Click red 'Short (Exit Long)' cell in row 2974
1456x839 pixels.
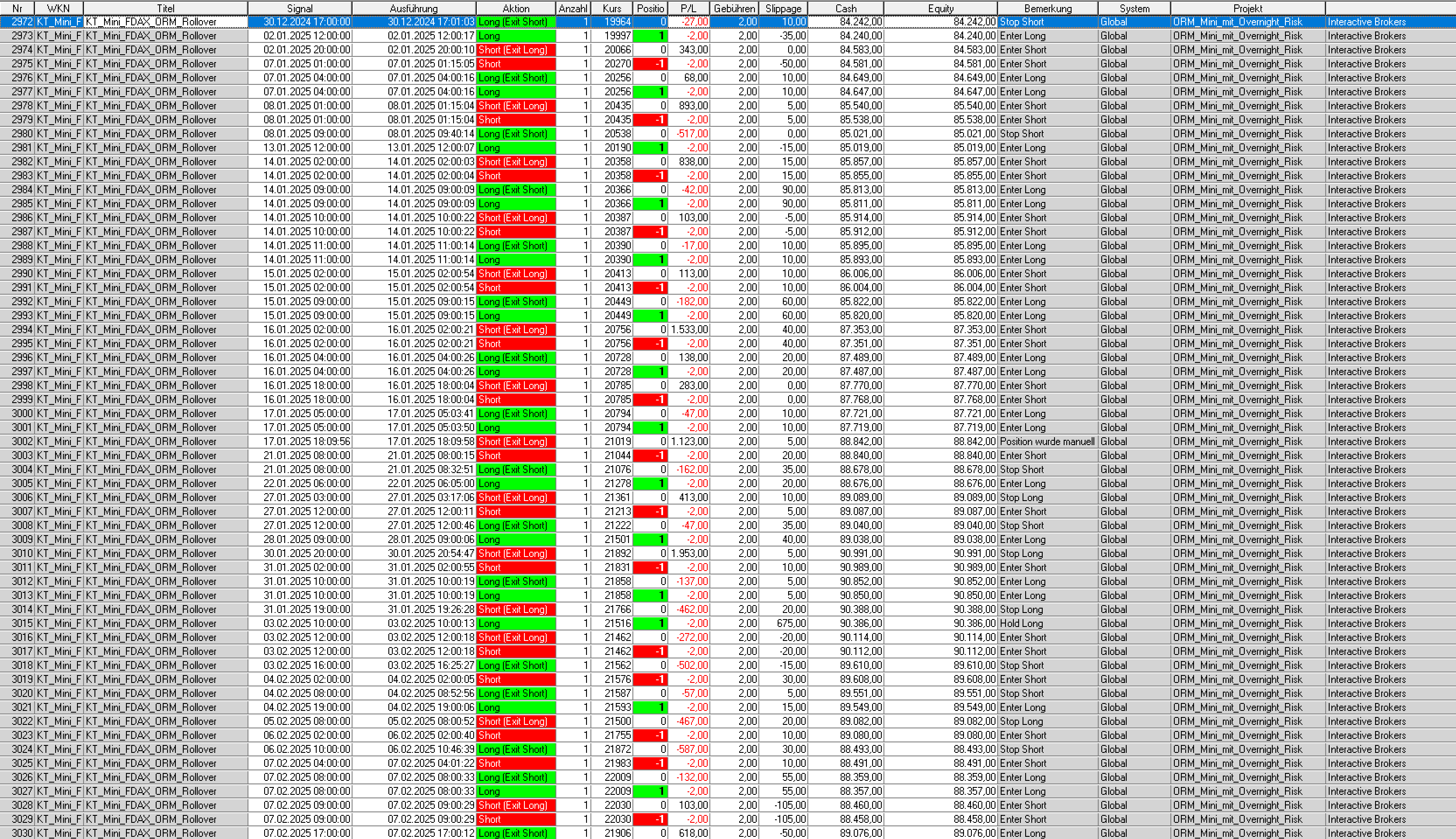[515, 49]
